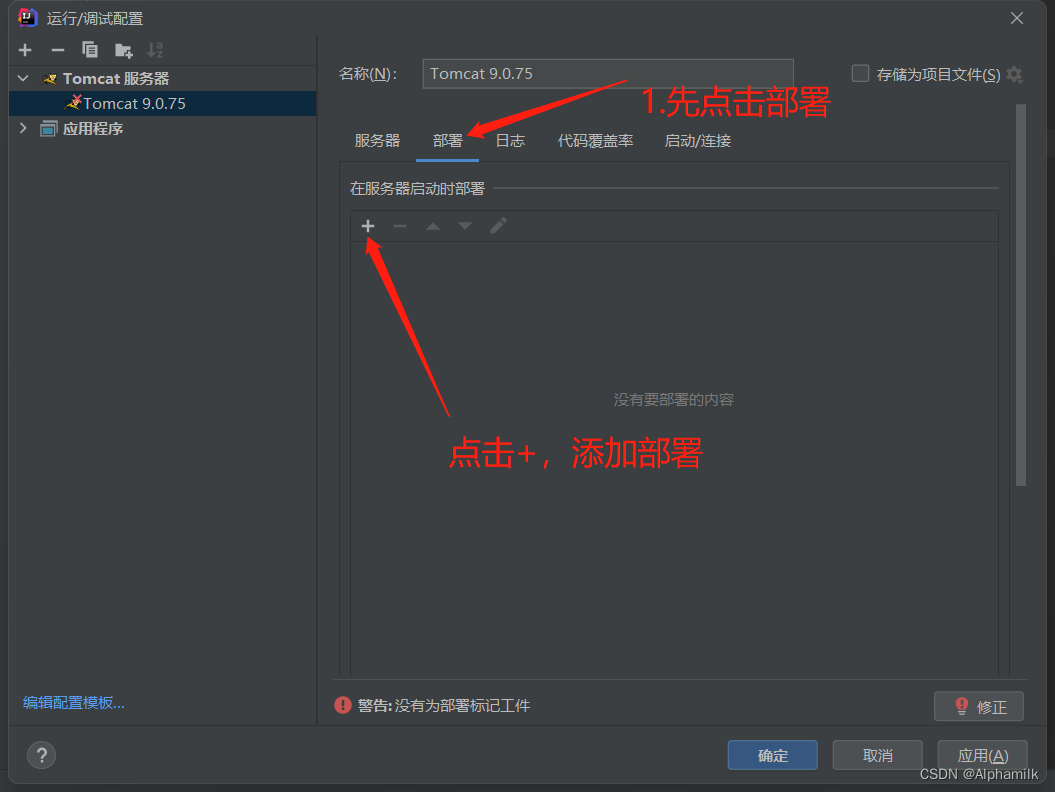Switch to the 部署 tab
This screenshot has width=1055, height=792.
pyautogui.click(x=447, y=141)
